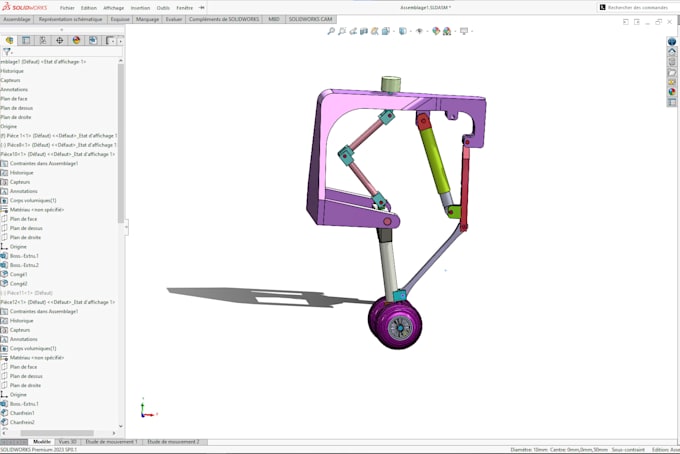Screen dimensions: 680x454
Task: Open the PropertyManager tab icon
Action: [x=26, y=40]
